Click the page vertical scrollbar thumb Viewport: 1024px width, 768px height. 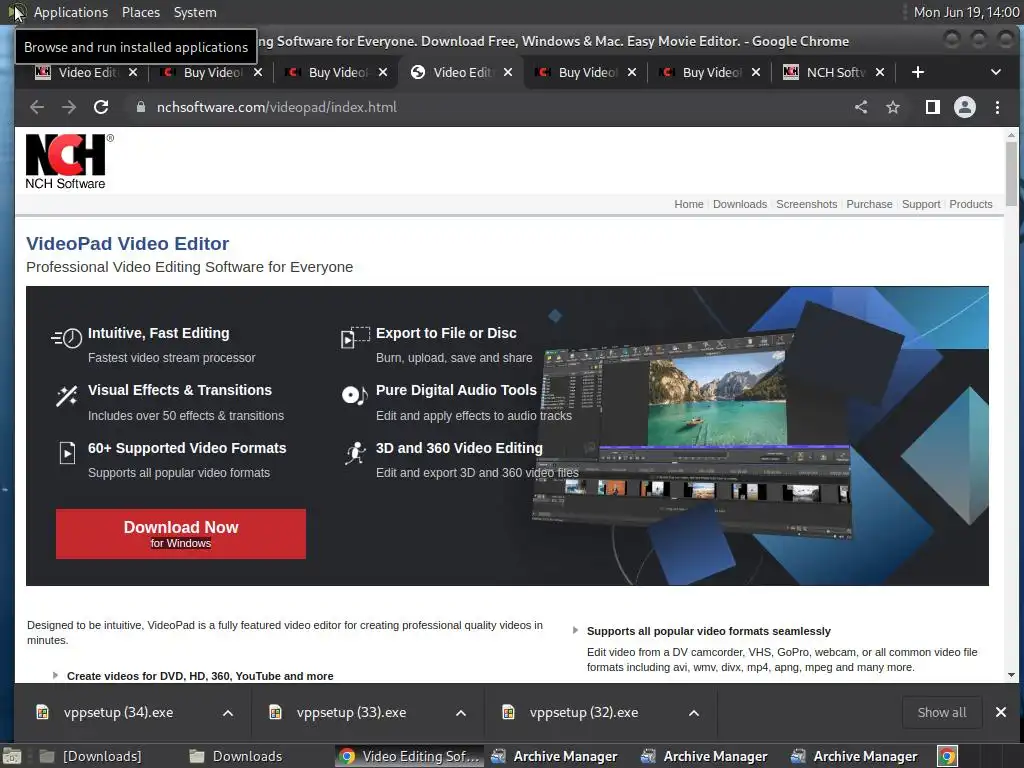point(1011,173)
